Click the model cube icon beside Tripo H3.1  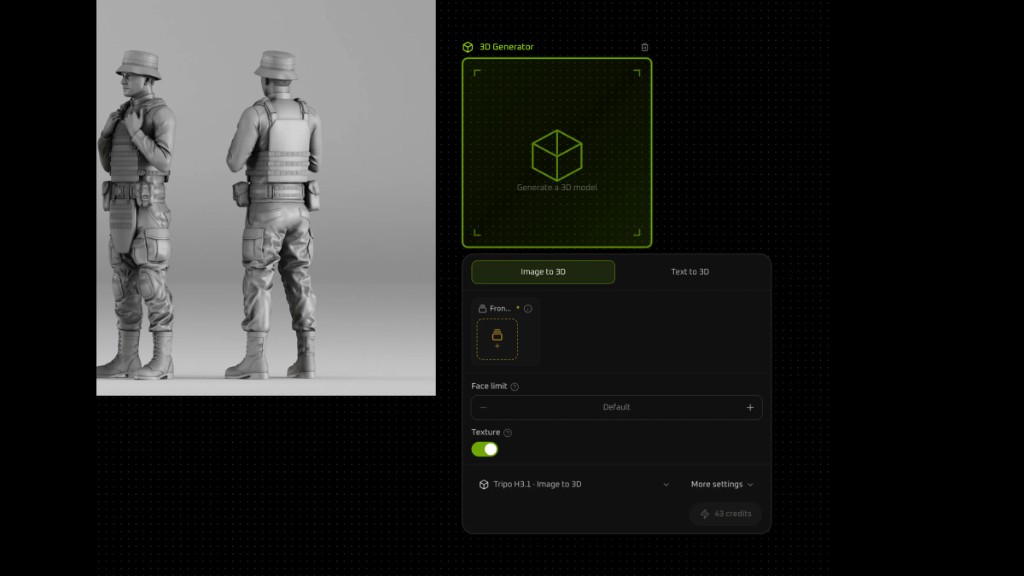point(484,485)
